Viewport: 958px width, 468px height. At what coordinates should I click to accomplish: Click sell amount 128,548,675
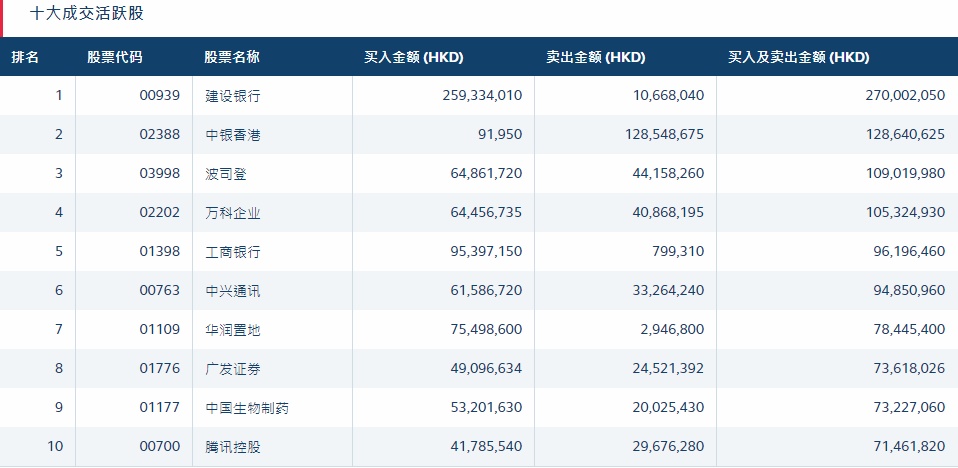coord(665,135)
